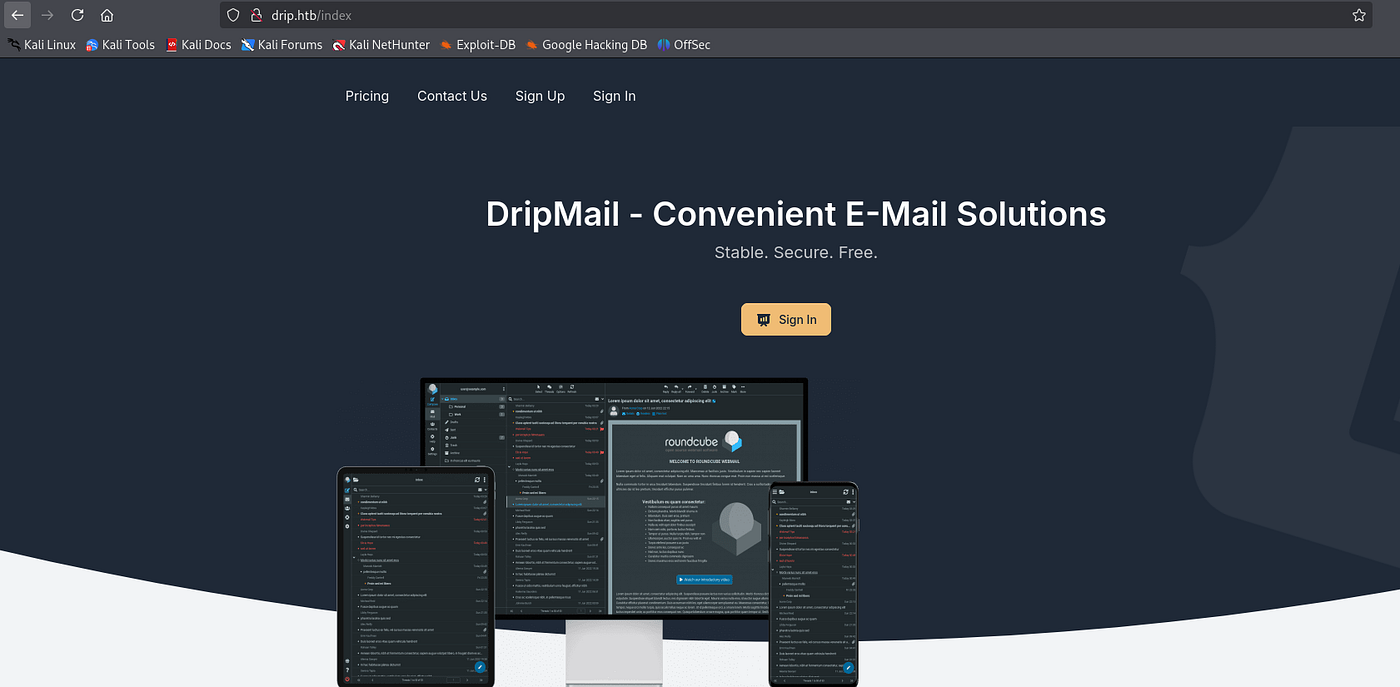Open the Pricing page

coord(366,96)
